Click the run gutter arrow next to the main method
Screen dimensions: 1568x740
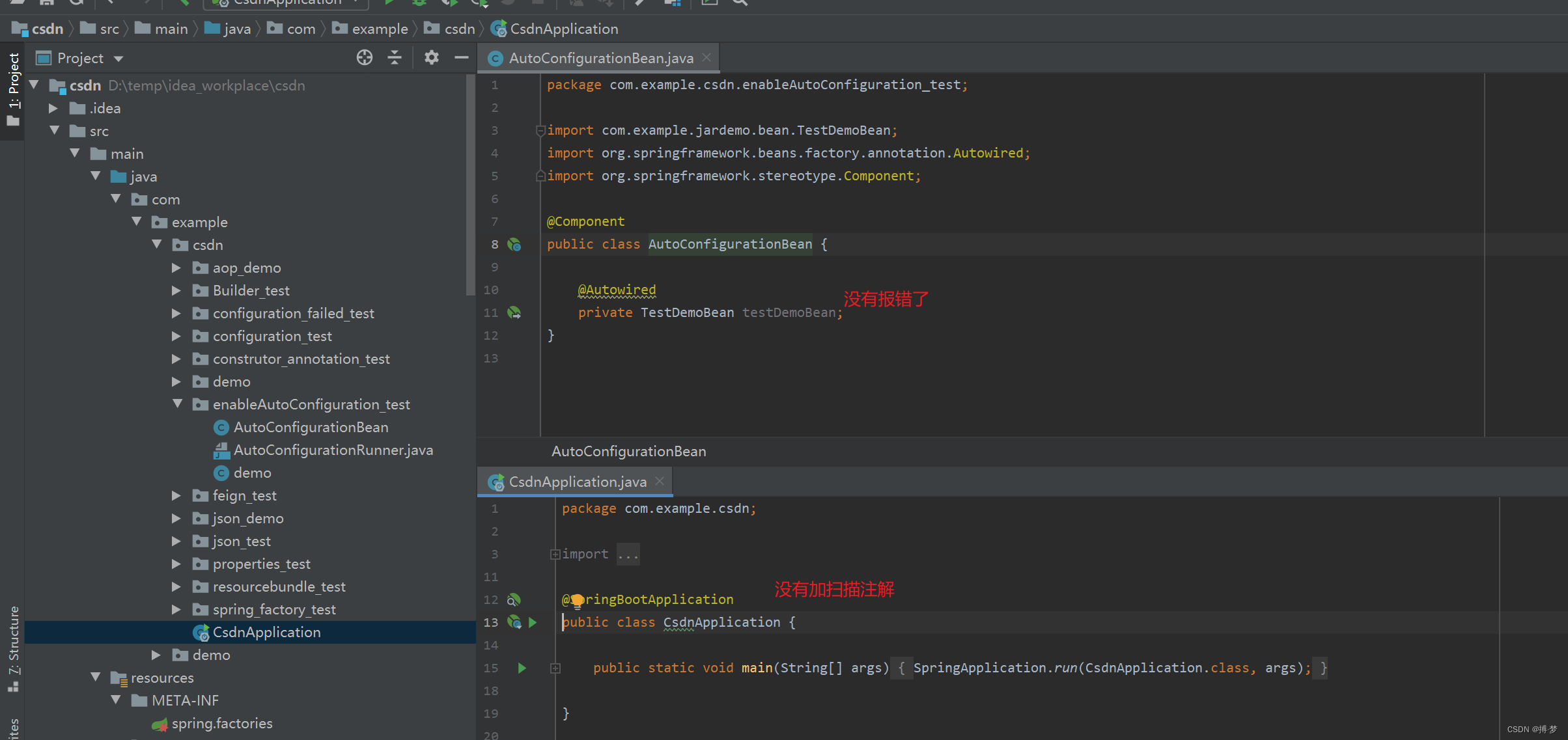coord(522,668)
